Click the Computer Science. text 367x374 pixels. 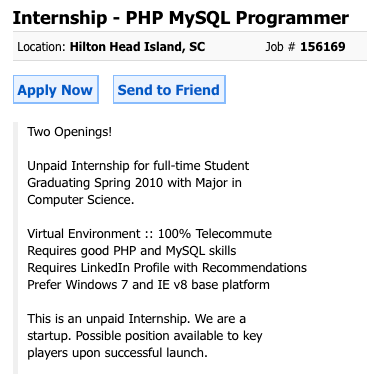(81, 200)
